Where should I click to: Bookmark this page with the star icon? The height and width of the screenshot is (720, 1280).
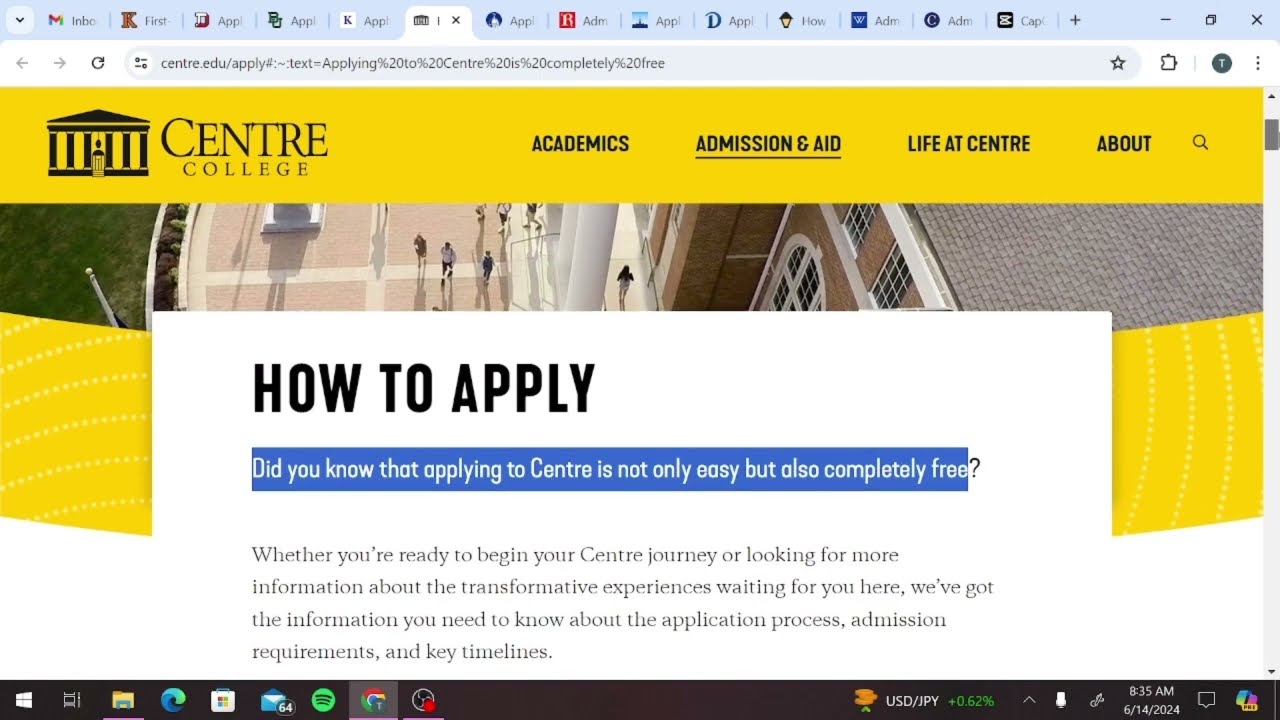click(1118, 63)
